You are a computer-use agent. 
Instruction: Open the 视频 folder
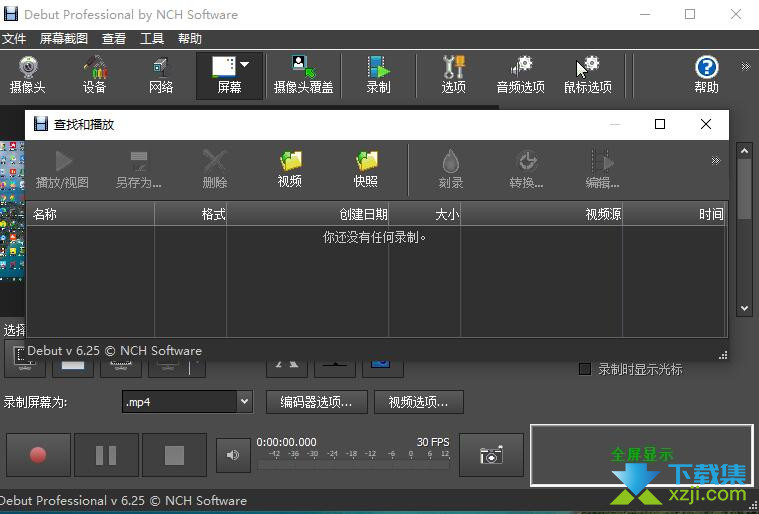pyautogui.click(x=290, y=170)
